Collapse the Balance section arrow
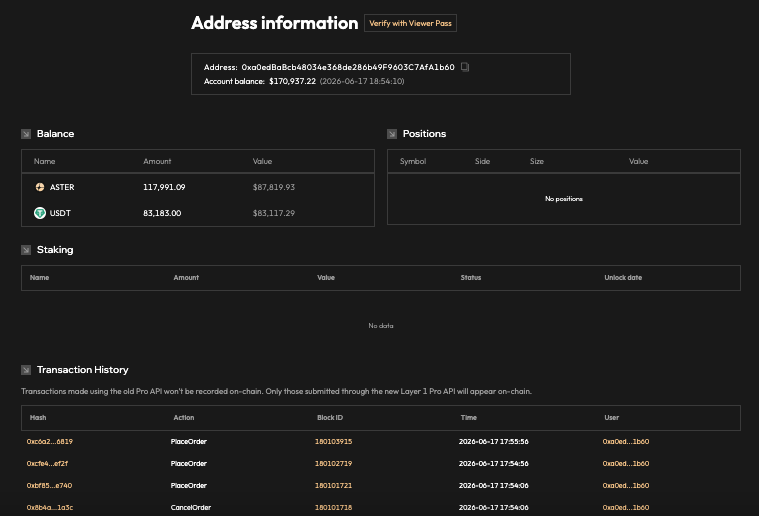This screenshot has width=759, height=516. coord(26,134)
